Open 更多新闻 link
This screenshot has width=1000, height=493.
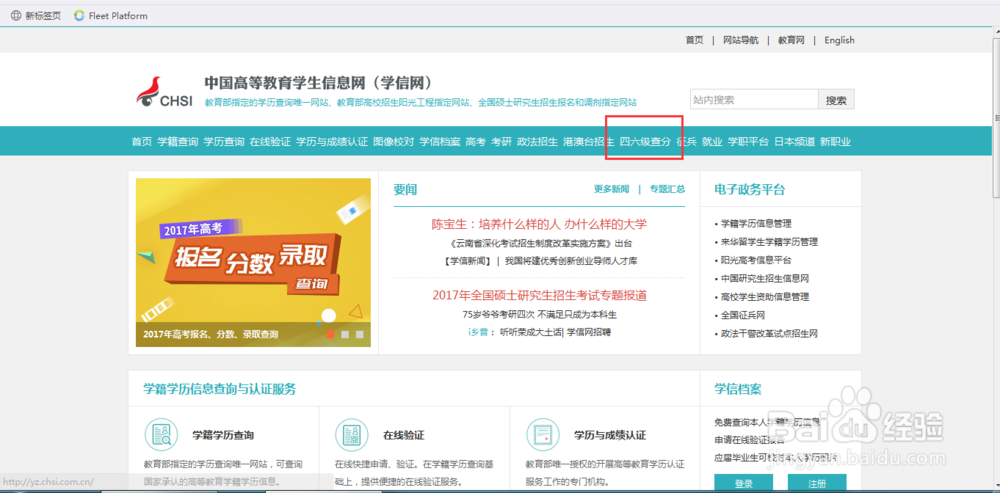[x=611, y=189]
